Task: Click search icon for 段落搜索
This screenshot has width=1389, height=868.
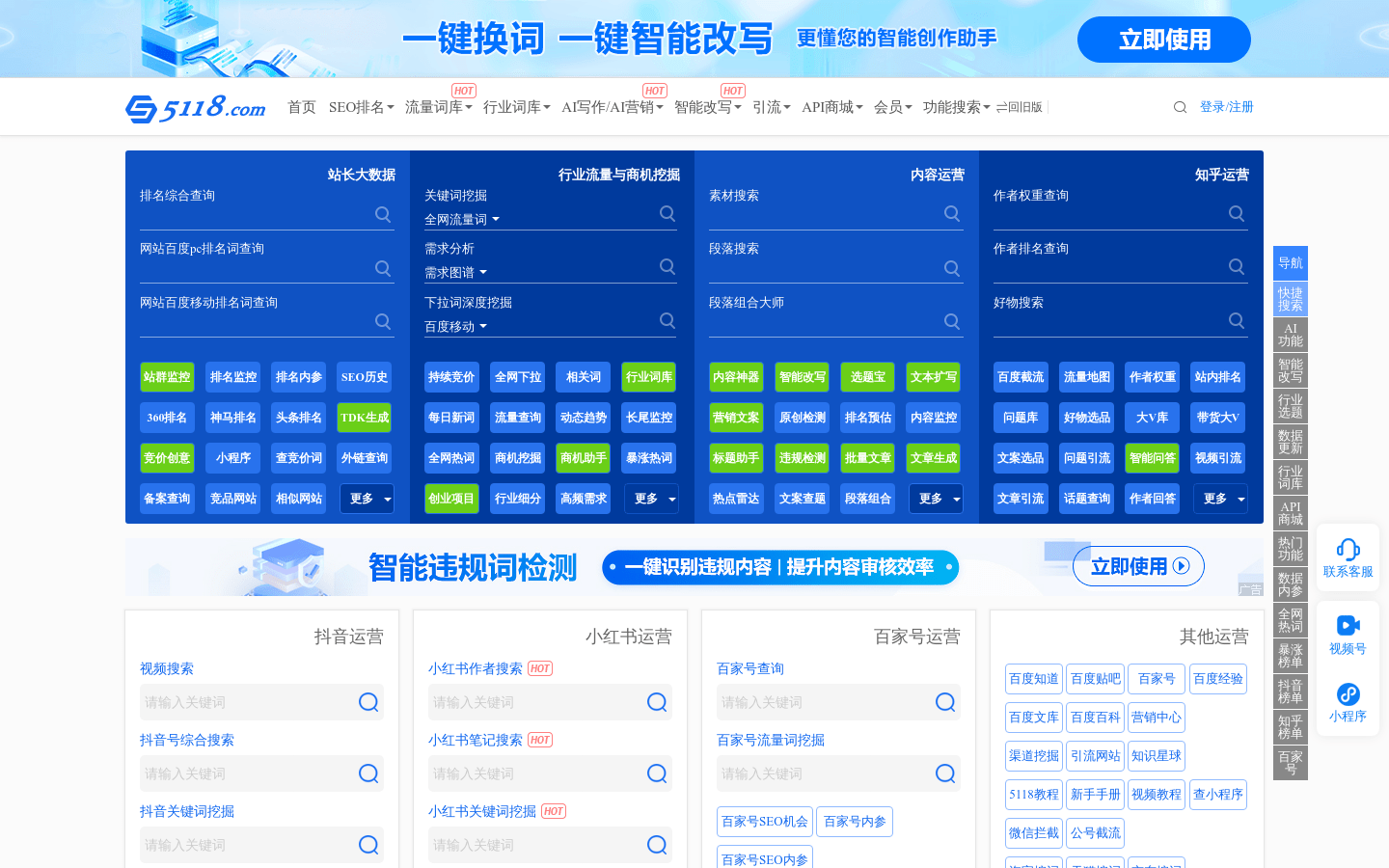Action: click(952, 268)
